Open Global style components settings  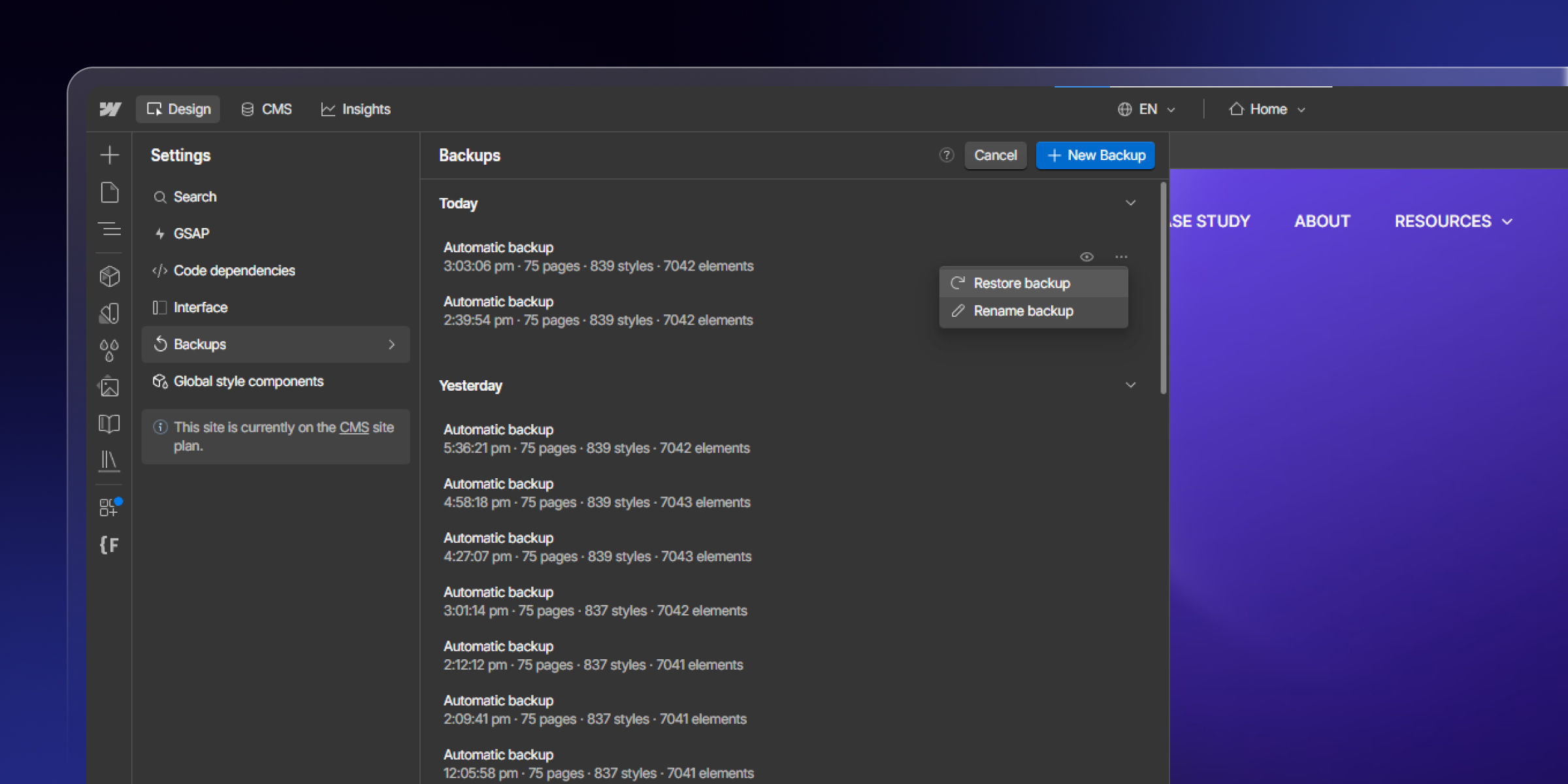tap(276, 382)
